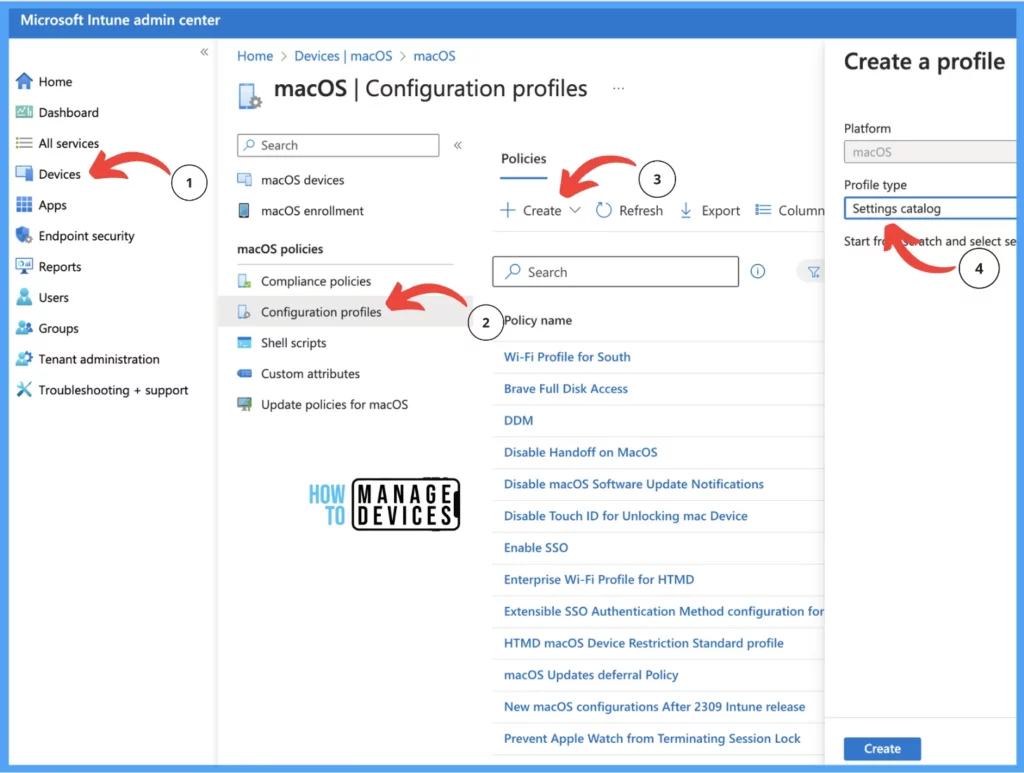
Task: Switch to the Policies tab
Action: click(523, 159)
